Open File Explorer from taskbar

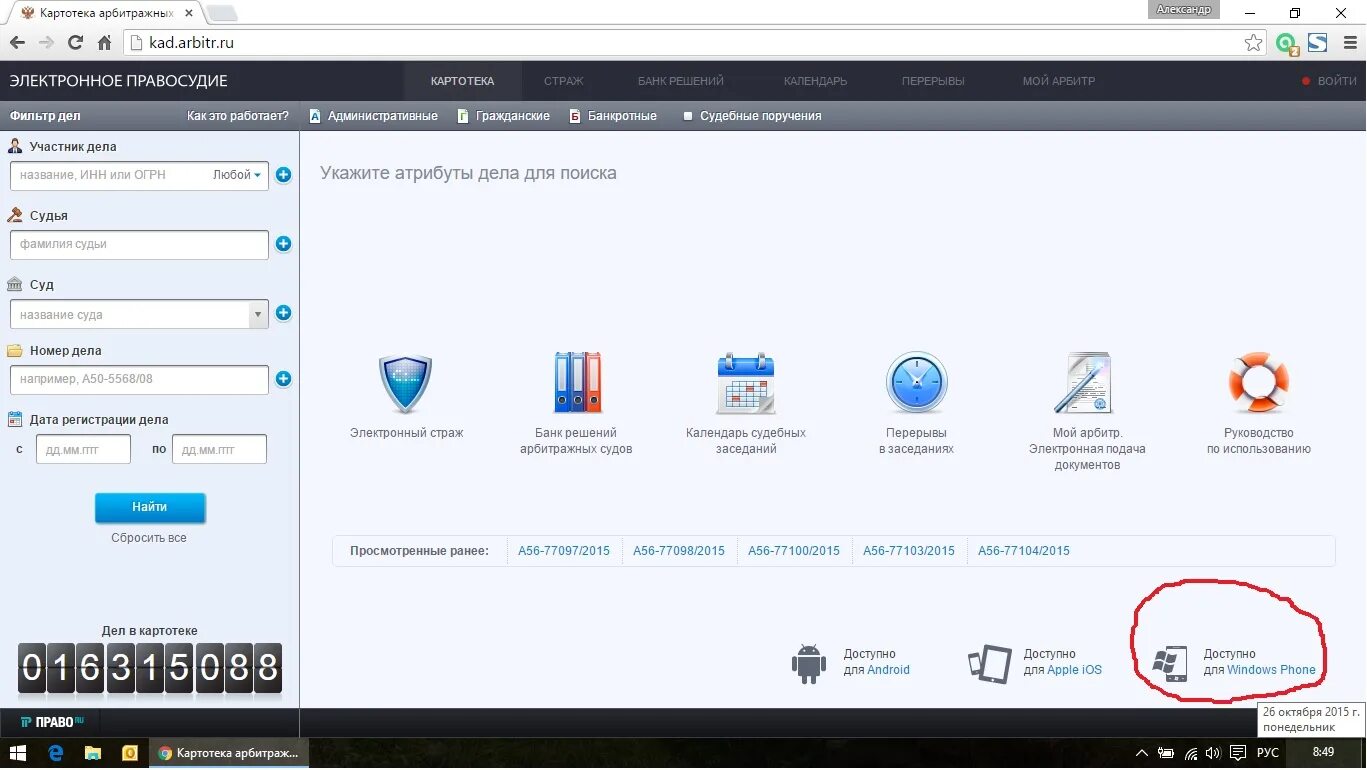tap(92, 752)
